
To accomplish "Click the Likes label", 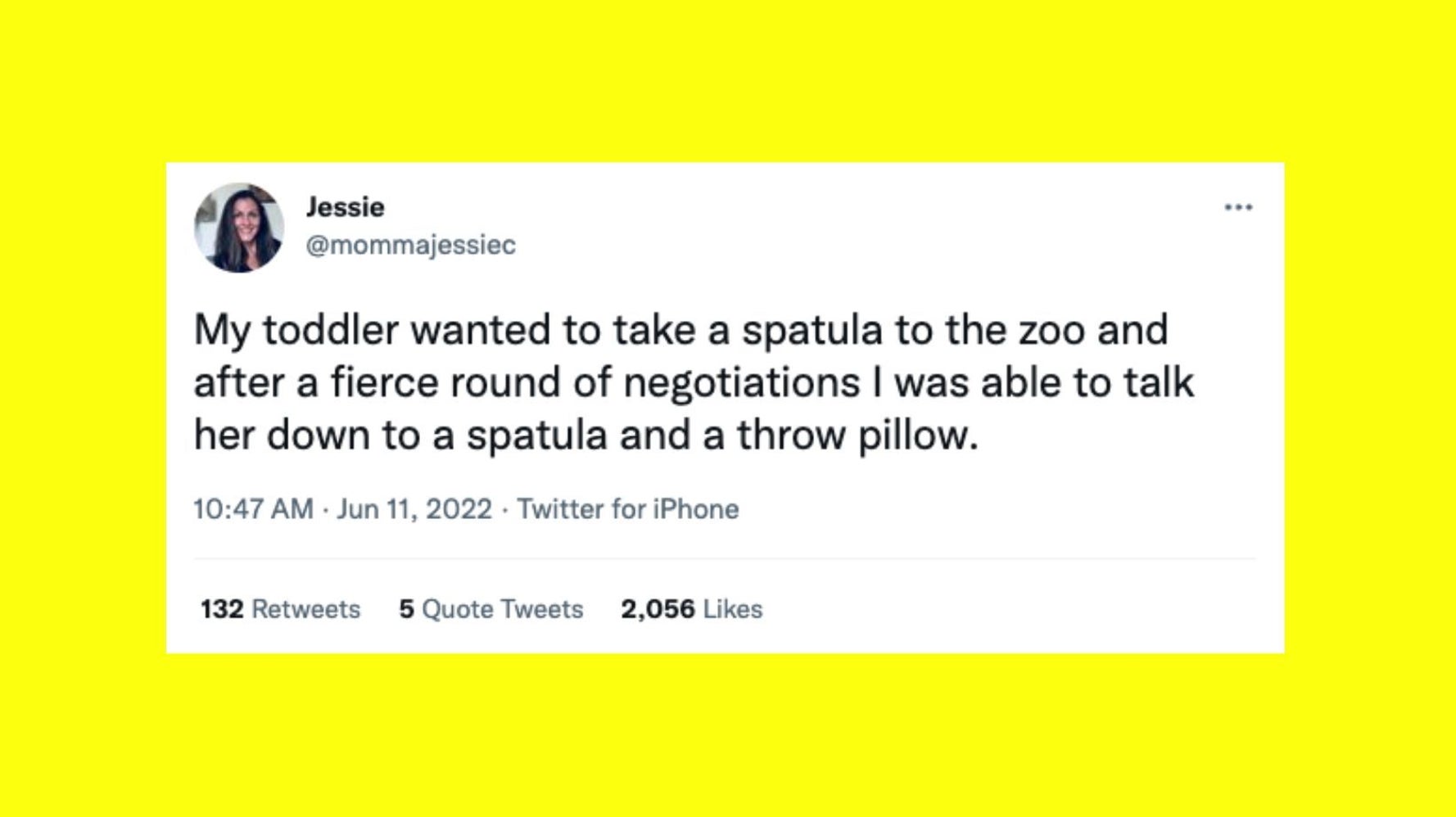I will coord(731,608).
